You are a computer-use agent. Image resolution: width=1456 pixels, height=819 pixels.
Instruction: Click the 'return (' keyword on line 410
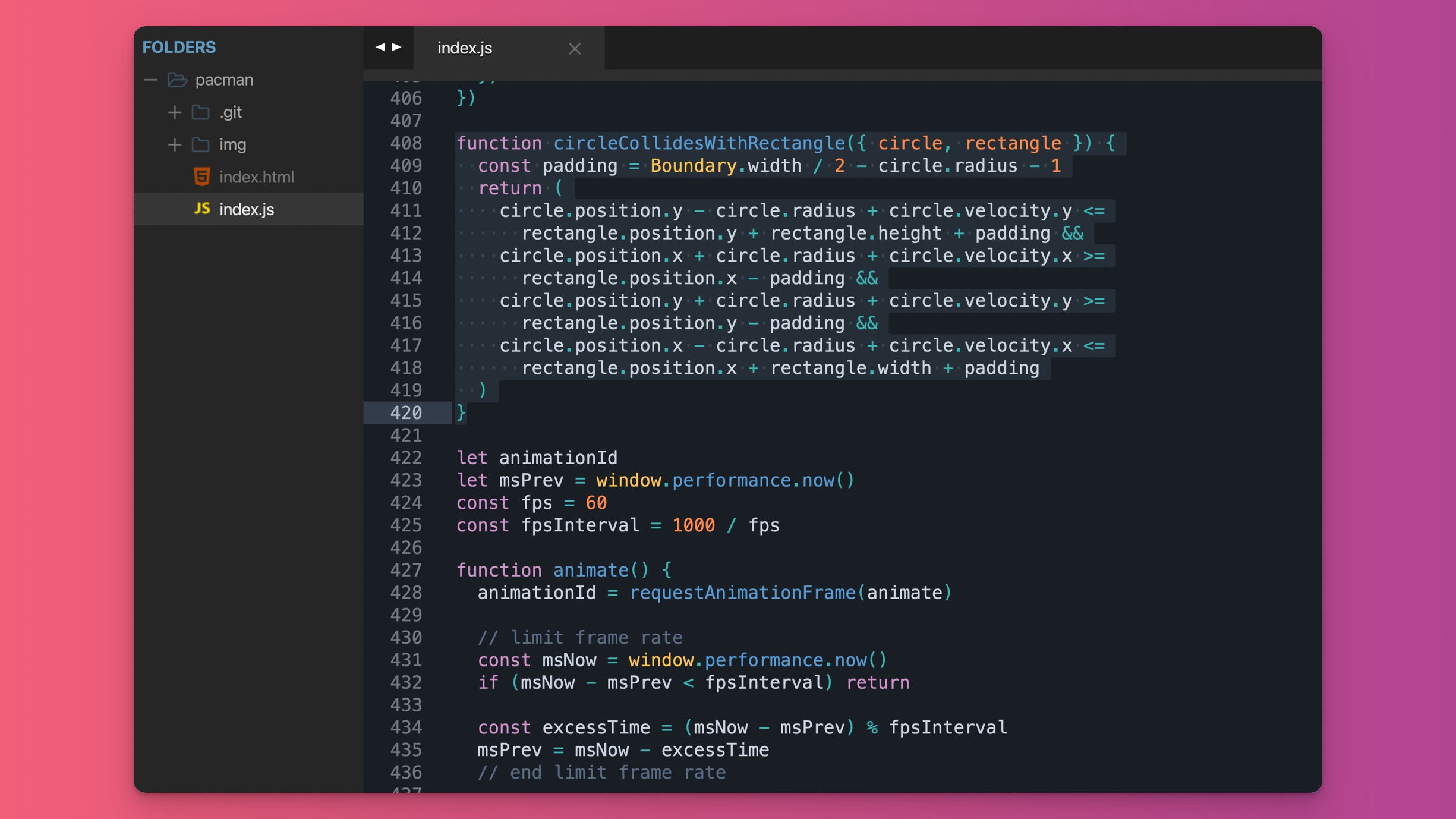tap(521, 188)
